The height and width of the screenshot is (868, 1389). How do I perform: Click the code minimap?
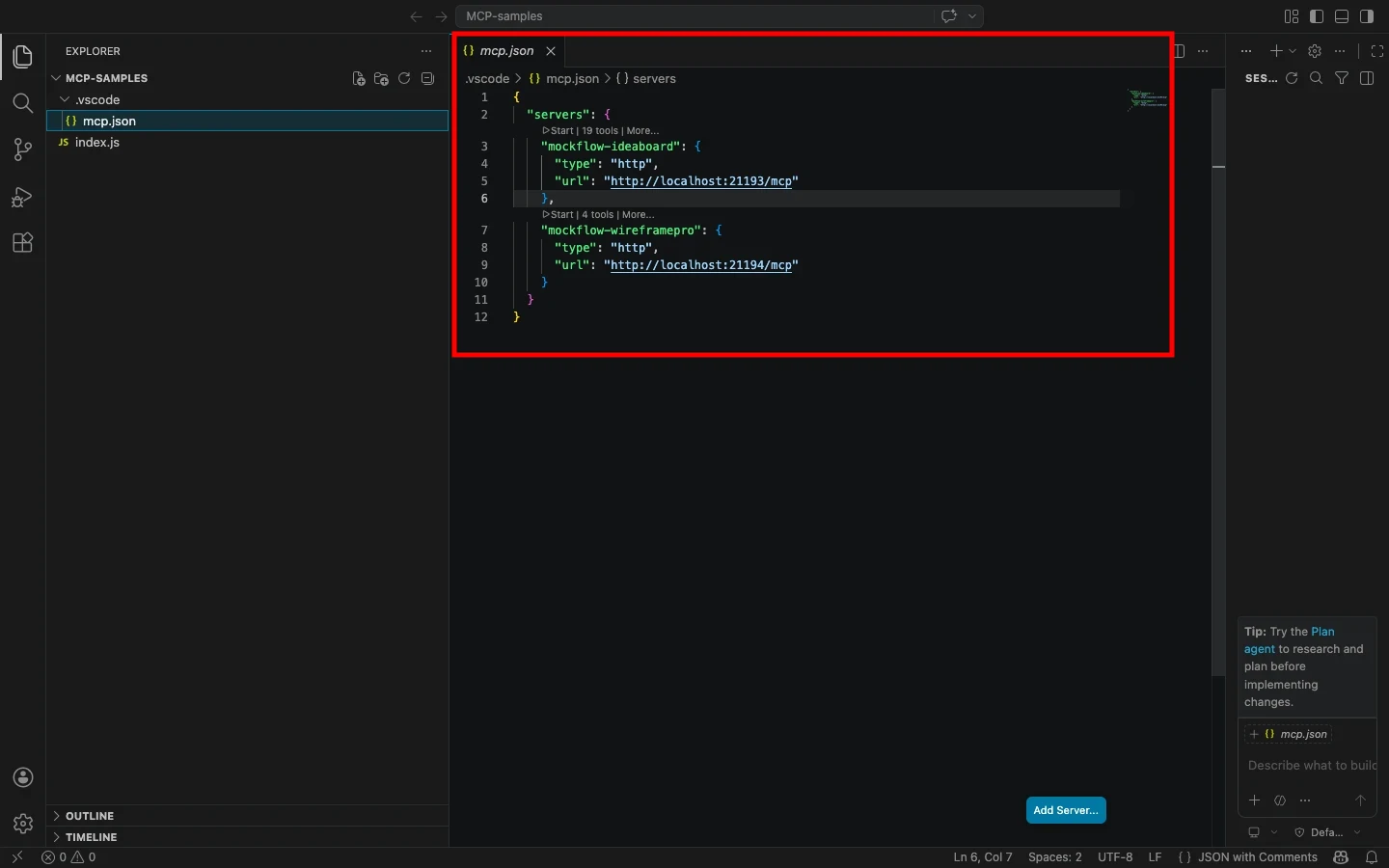1148,99
